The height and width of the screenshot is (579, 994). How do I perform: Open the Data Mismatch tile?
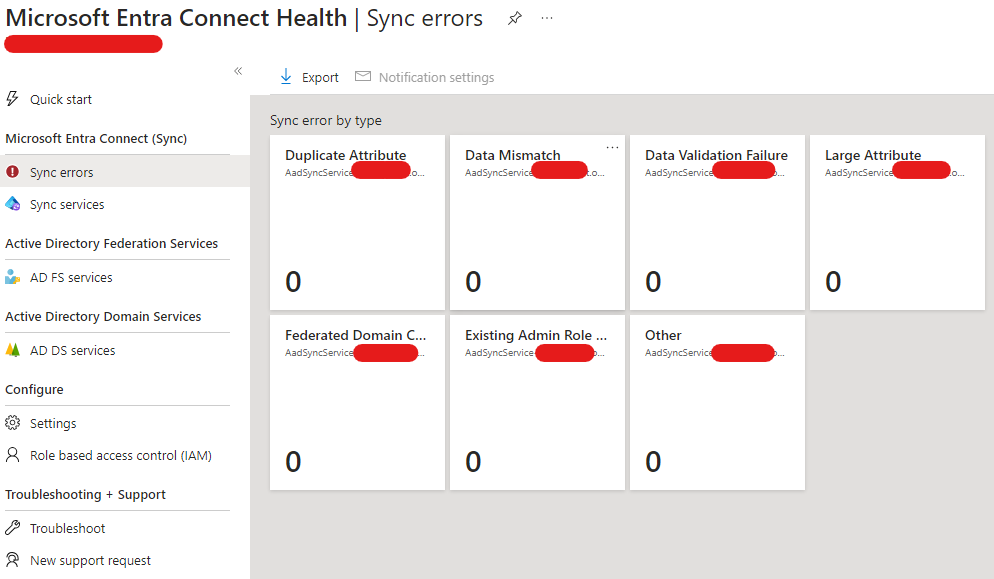pyautogui.click(x=538, y=223)
